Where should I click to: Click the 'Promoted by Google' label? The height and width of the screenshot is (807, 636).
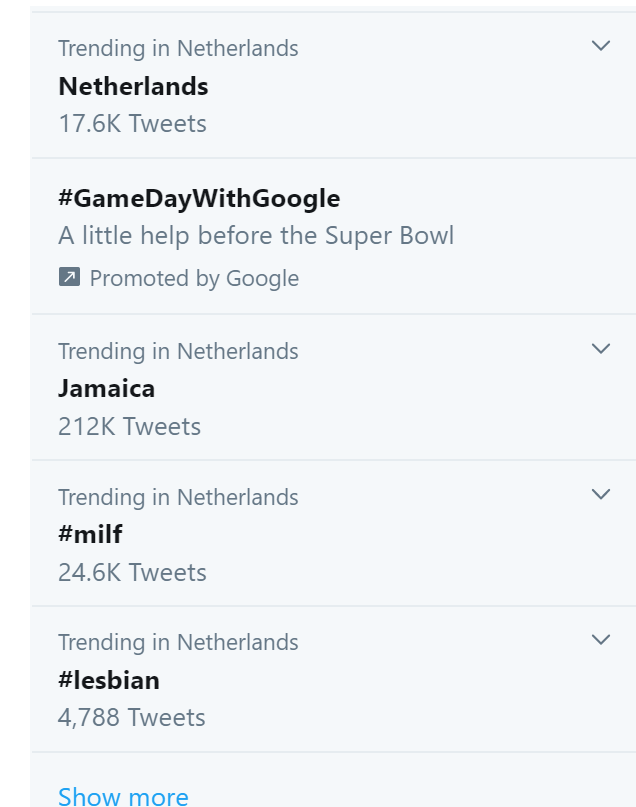(194, 278)
